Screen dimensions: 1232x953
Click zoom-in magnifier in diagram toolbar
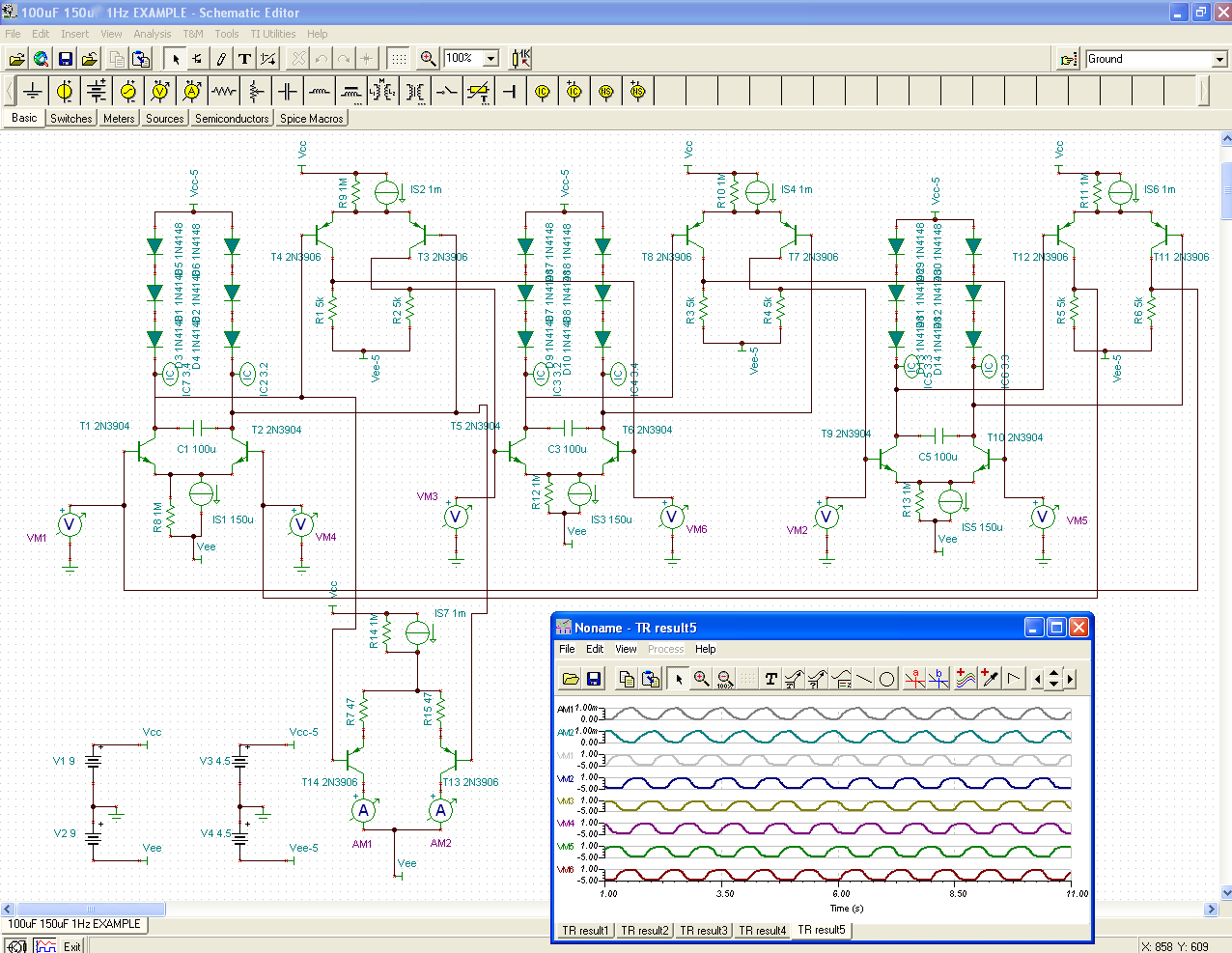click(x=702, y=679)
